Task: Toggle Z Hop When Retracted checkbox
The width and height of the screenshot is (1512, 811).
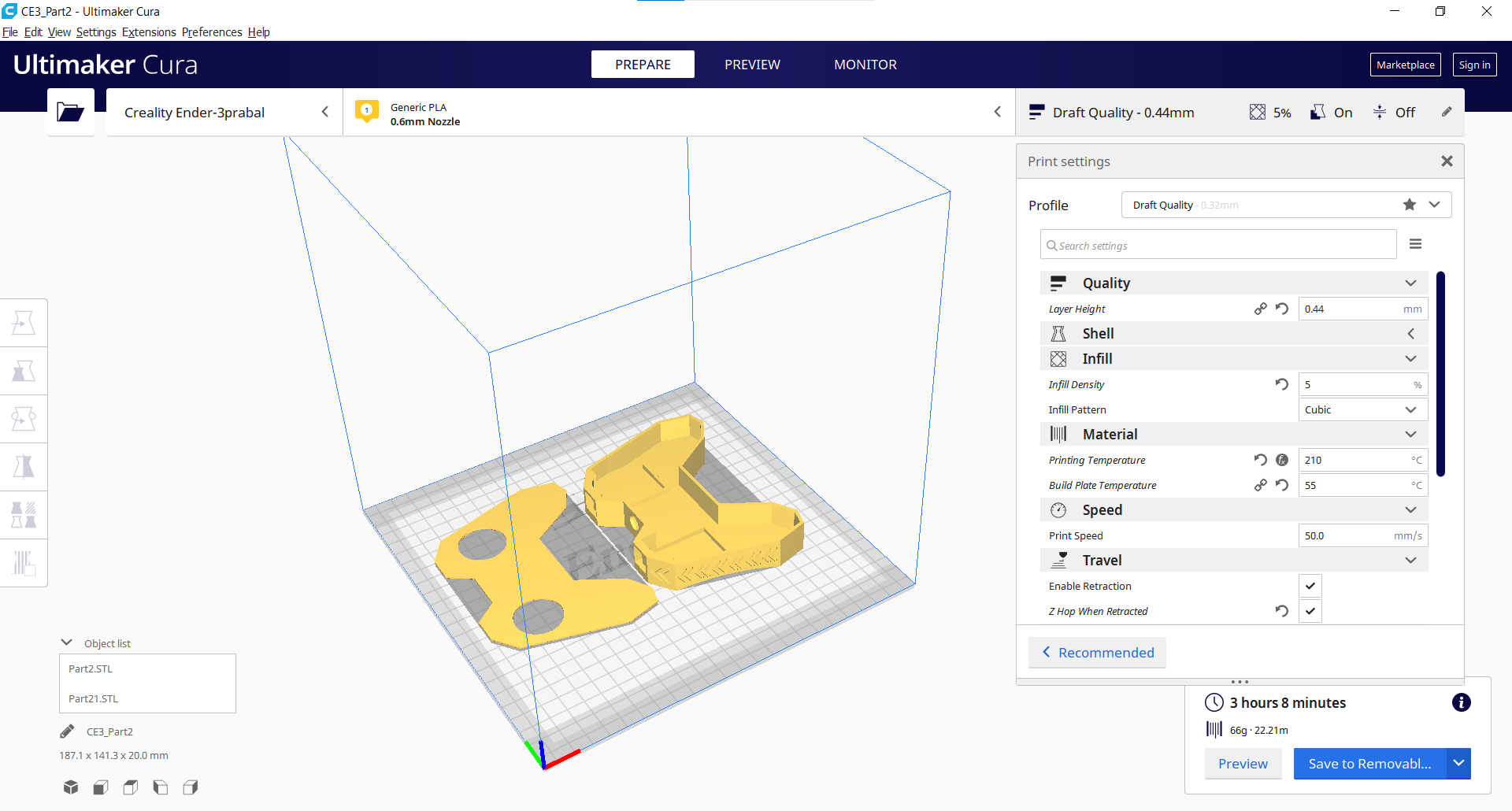Action: (x=1310, y=611)
